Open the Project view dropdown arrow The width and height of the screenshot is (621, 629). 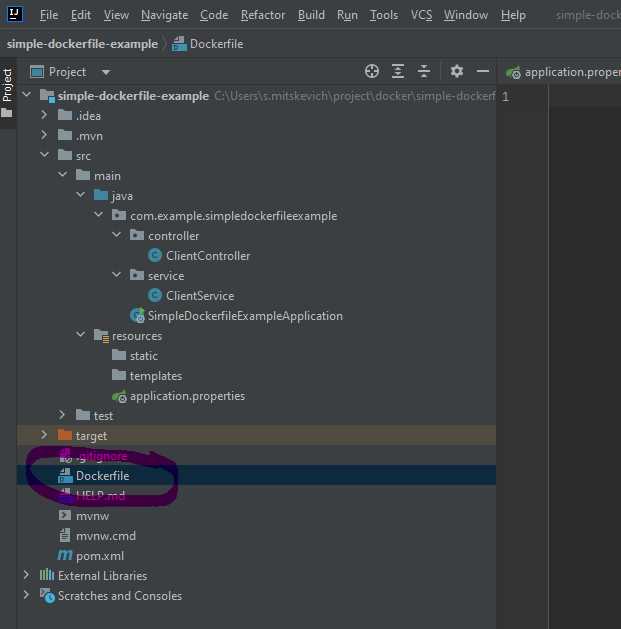106,72
